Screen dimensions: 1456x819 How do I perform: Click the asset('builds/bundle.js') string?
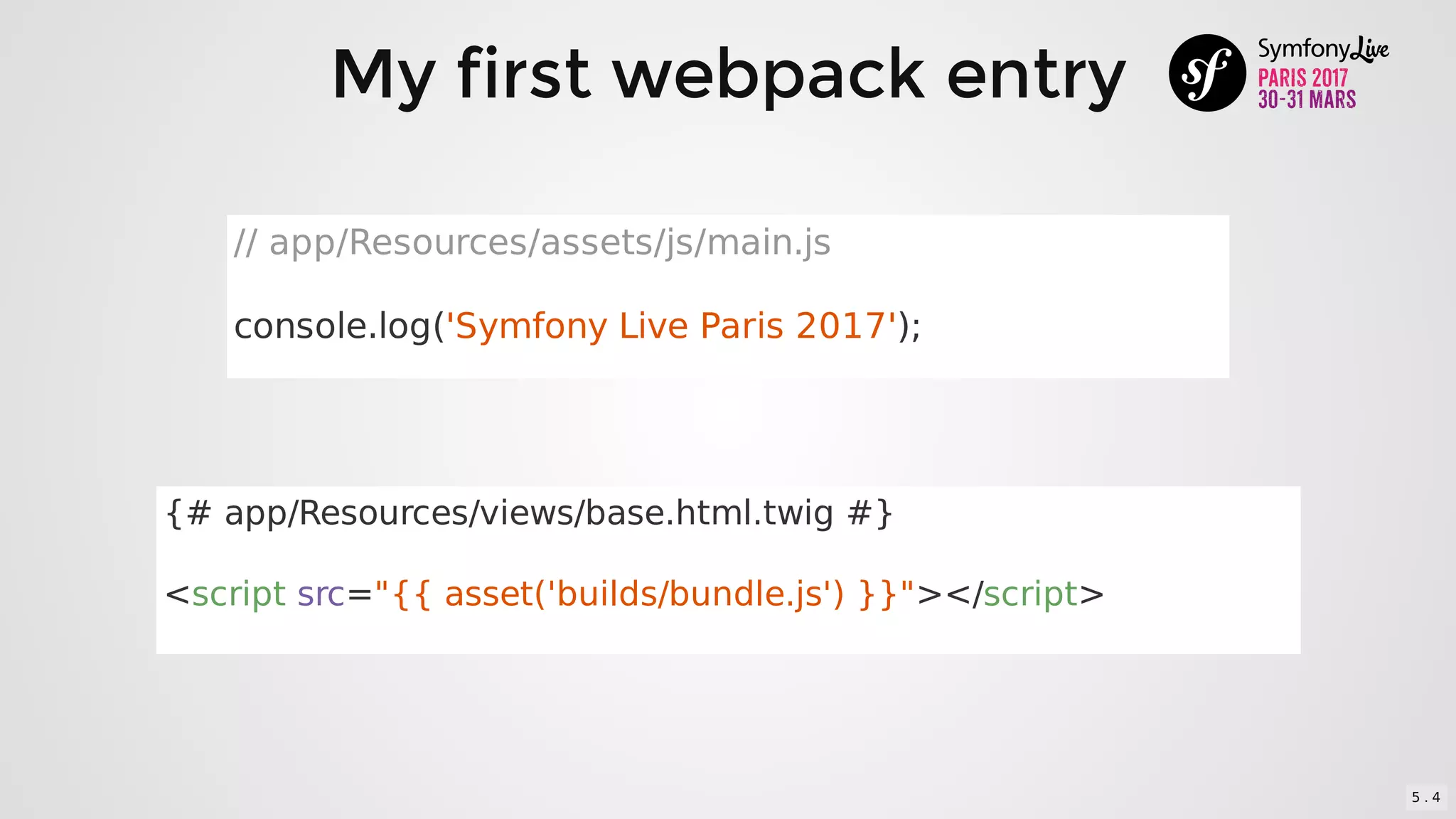(x=643, y=594)
